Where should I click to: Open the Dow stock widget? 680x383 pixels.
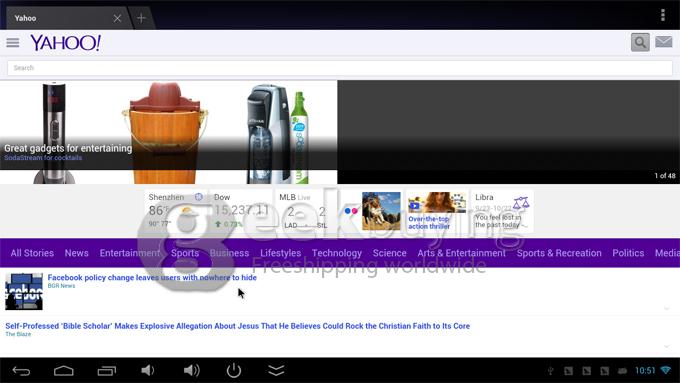tap(241, 211)
